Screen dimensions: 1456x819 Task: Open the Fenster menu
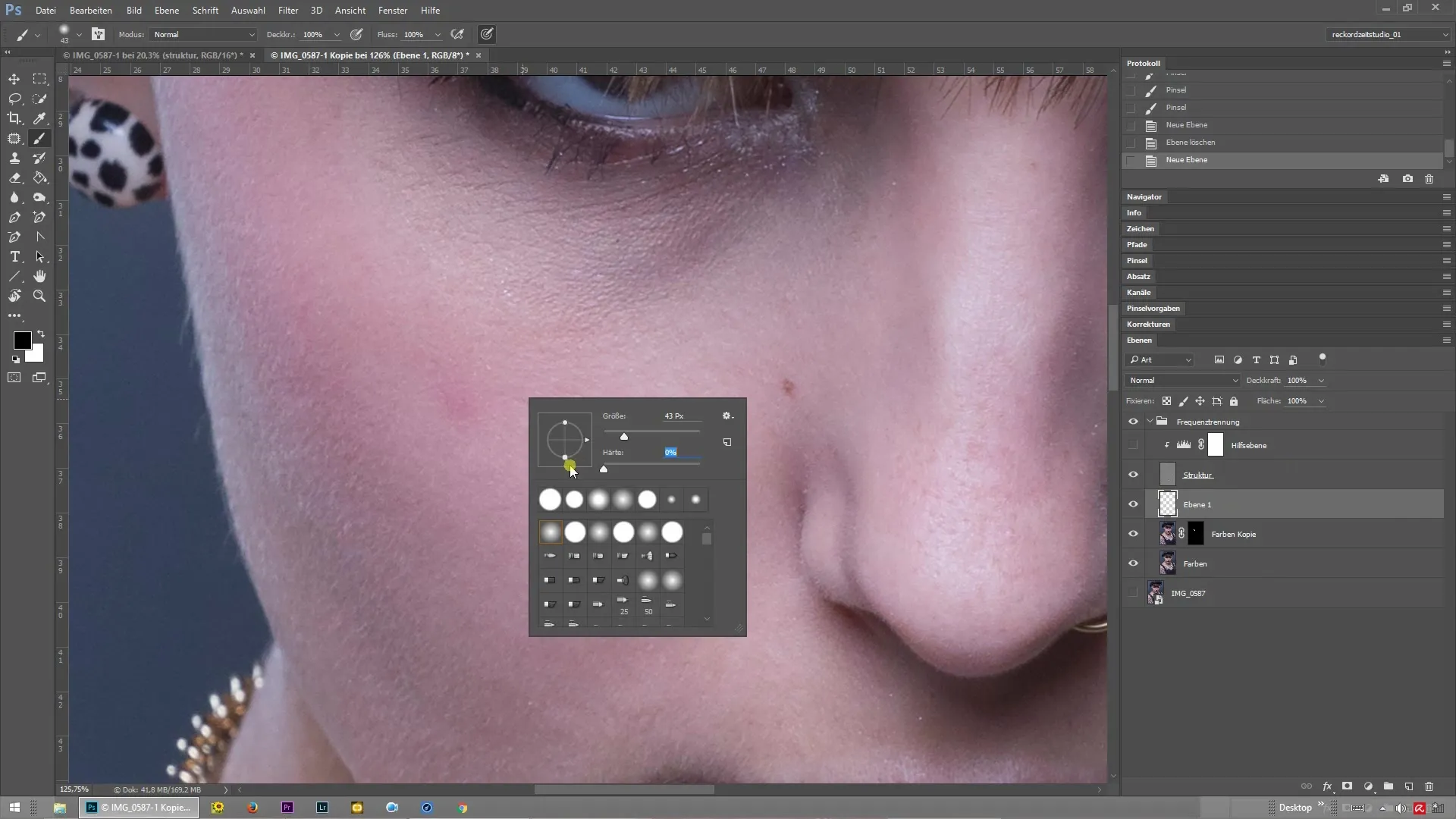point(393,11)
